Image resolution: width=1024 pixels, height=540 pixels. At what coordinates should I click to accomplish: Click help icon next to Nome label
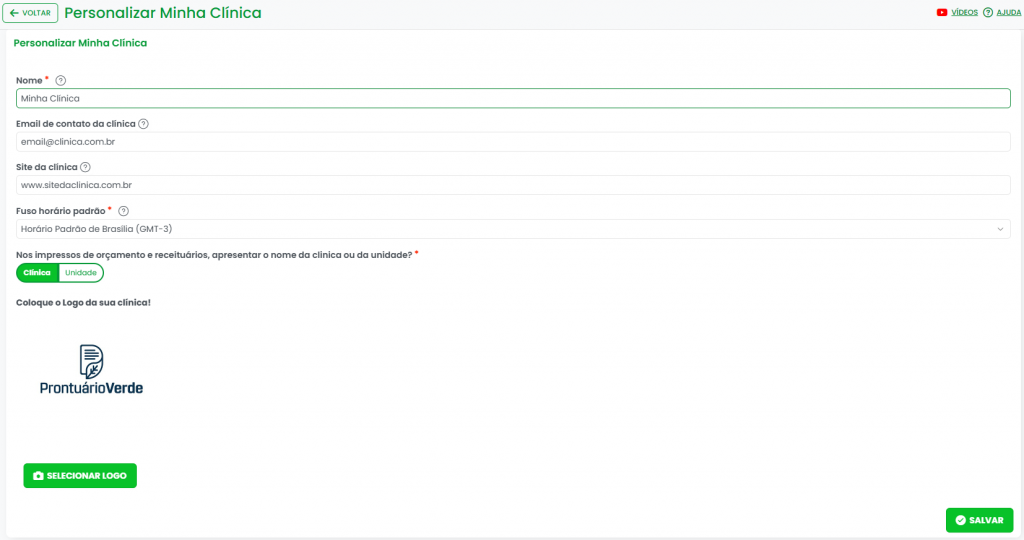(x=61, y=80)
